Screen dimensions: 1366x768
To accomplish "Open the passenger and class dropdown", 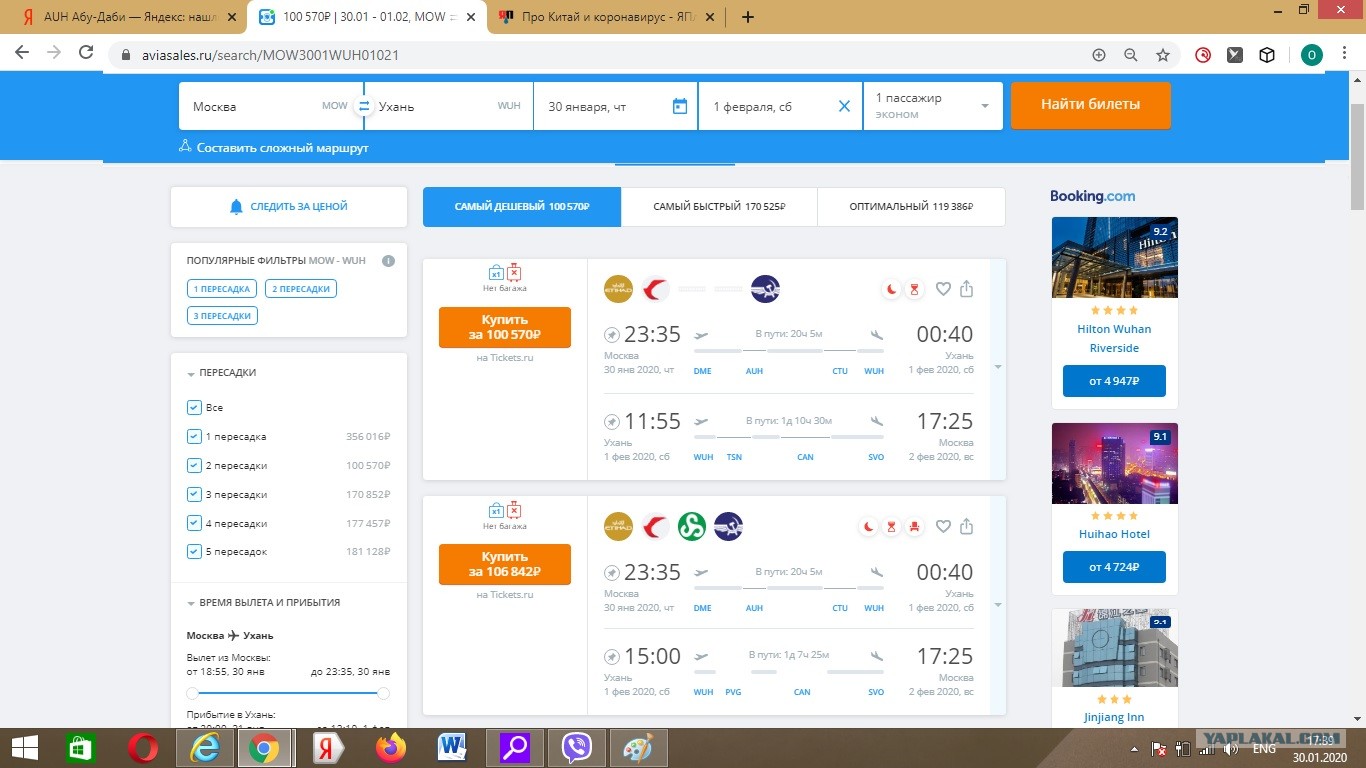I will tap(933, 106).
